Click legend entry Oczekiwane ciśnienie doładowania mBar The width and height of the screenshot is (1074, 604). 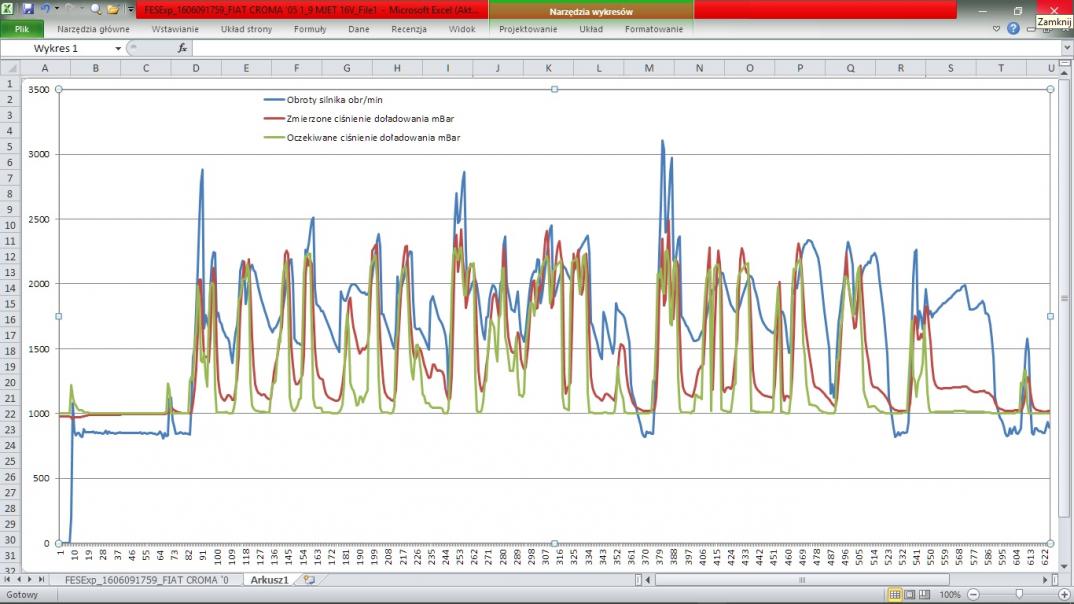(362, 138)
